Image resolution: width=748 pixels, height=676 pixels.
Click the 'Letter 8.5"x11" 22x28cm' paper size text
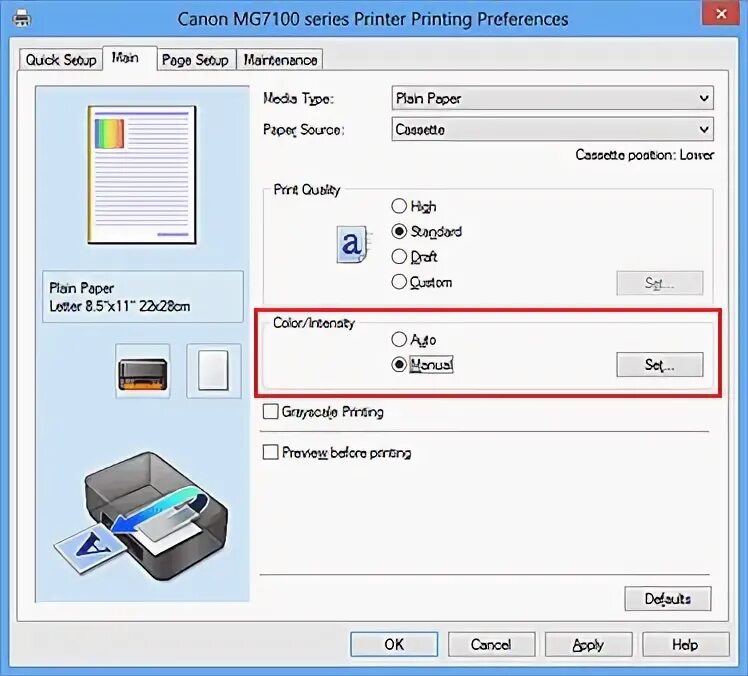[x=120, y=306]
